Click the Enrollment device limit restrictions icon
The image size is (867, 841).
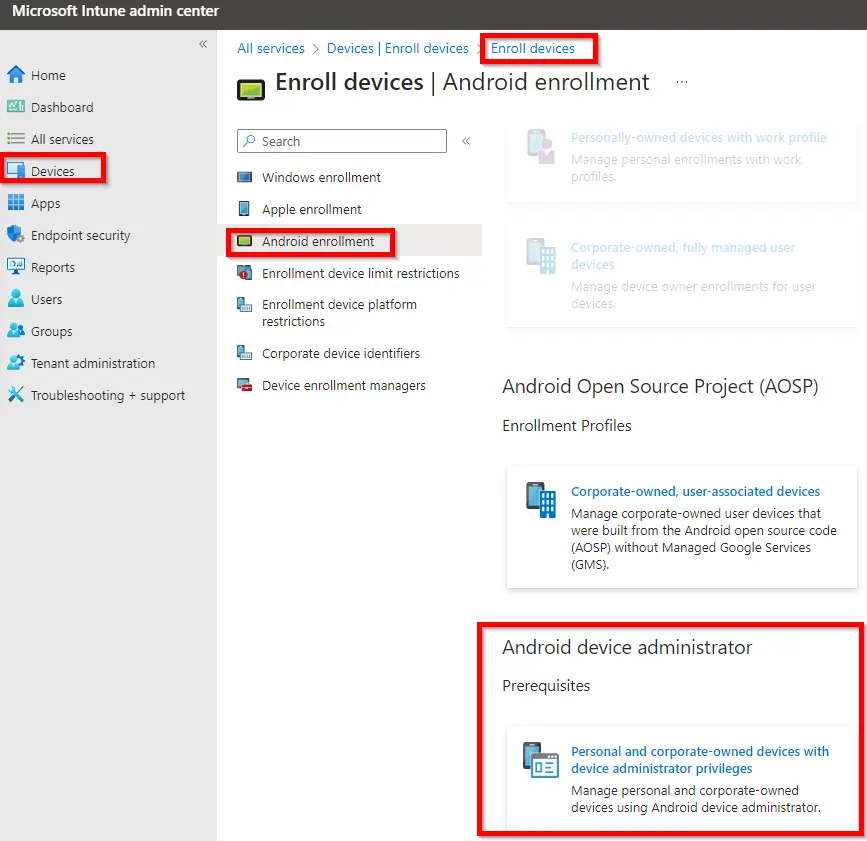click(x=244, y=273)
